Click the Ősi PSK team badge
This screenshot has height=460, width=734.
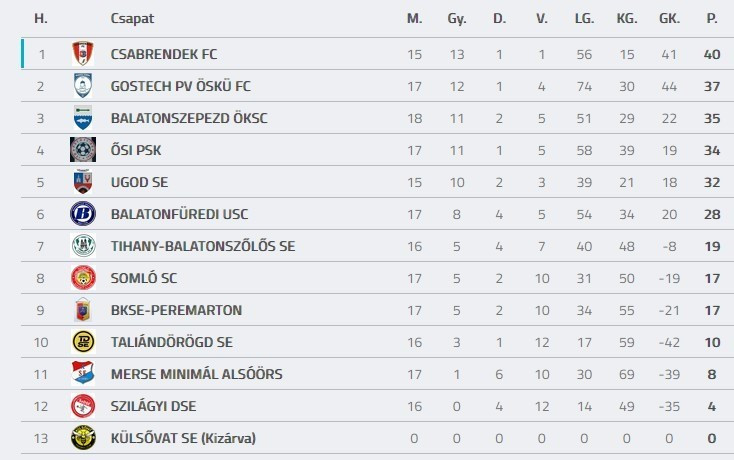[x=83, y=150]
